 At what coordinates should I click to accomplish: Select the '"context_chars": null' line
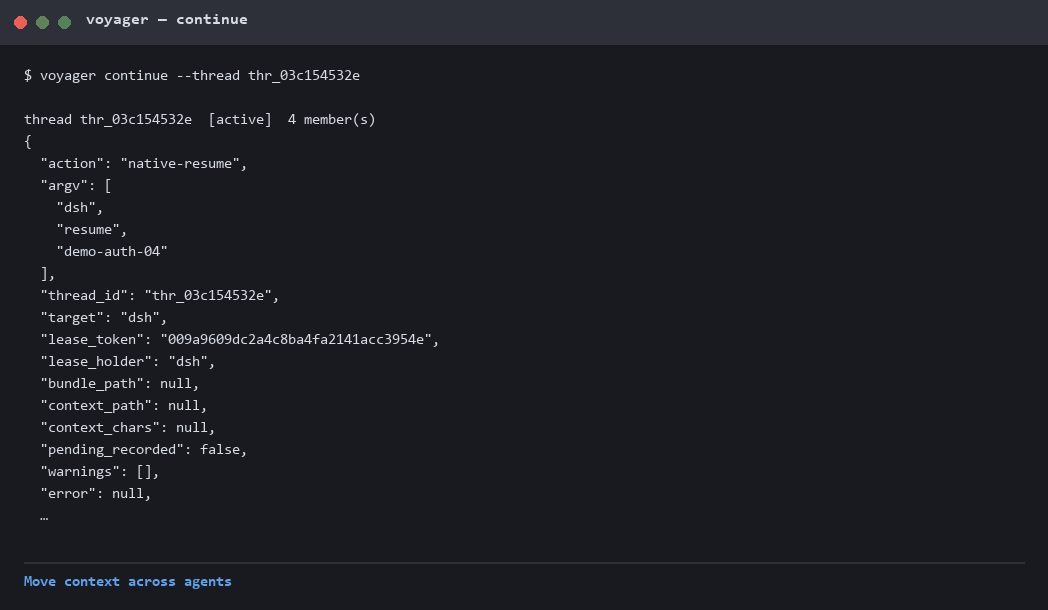point(128,428)
